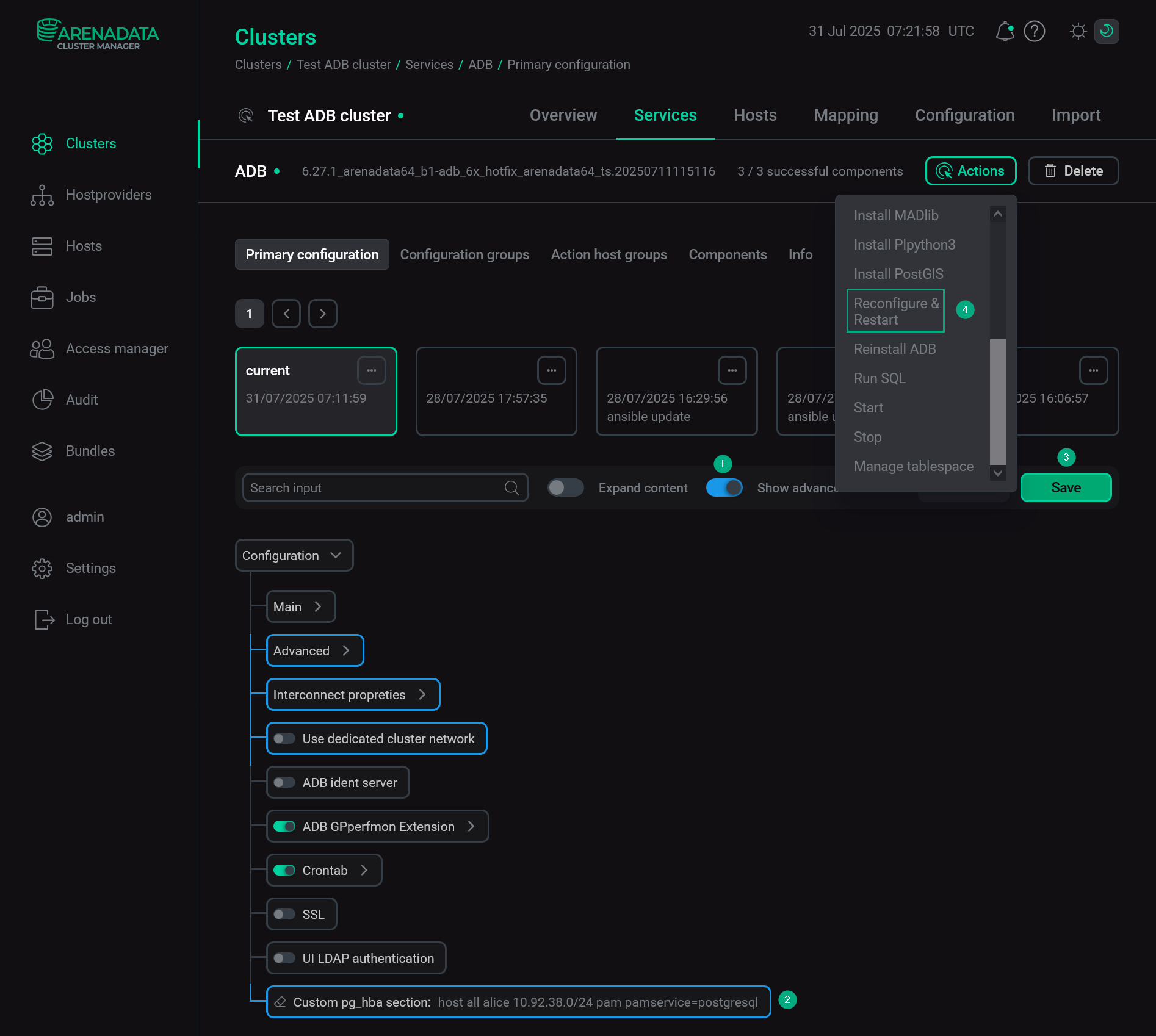Open the menu on the 28/07/2025 17:57:35 card
This screenshot has width=1156, height=1036.
(x=552, y=370)
